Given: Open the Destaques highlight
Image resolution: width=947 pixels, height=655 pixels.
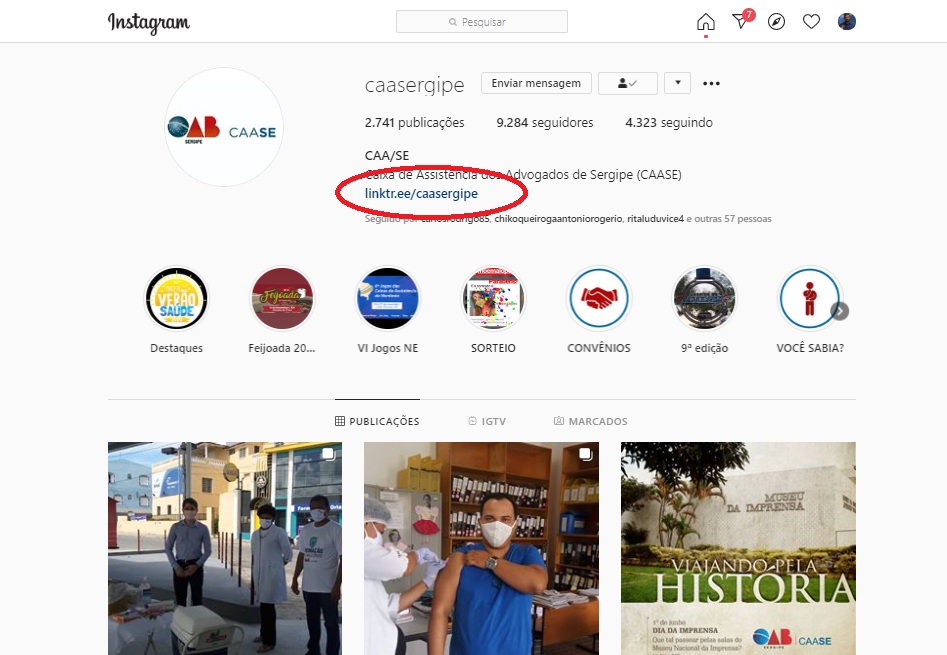Looking at the screenshot, I should 176,299.
